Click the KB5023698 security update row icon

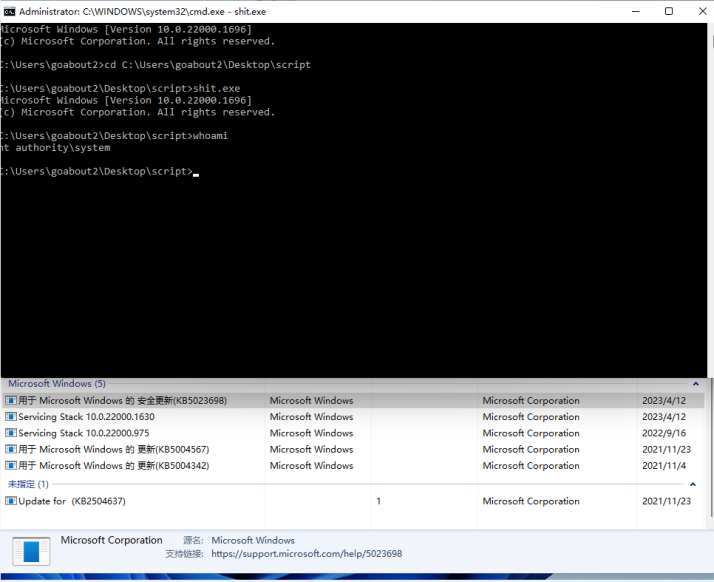pos(11,400)
